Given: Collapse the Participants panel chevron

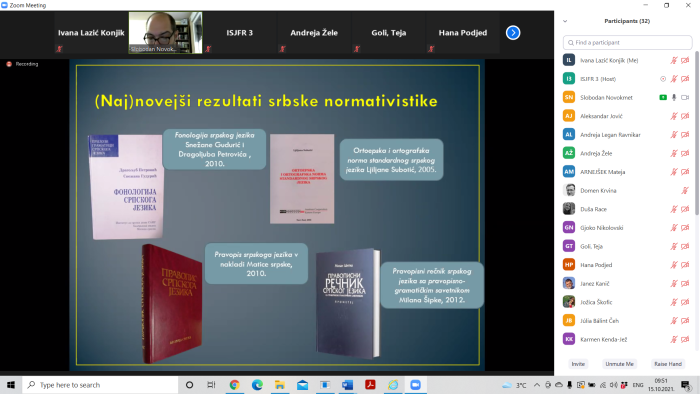Looking at the screenshot, I should point(565,21).
